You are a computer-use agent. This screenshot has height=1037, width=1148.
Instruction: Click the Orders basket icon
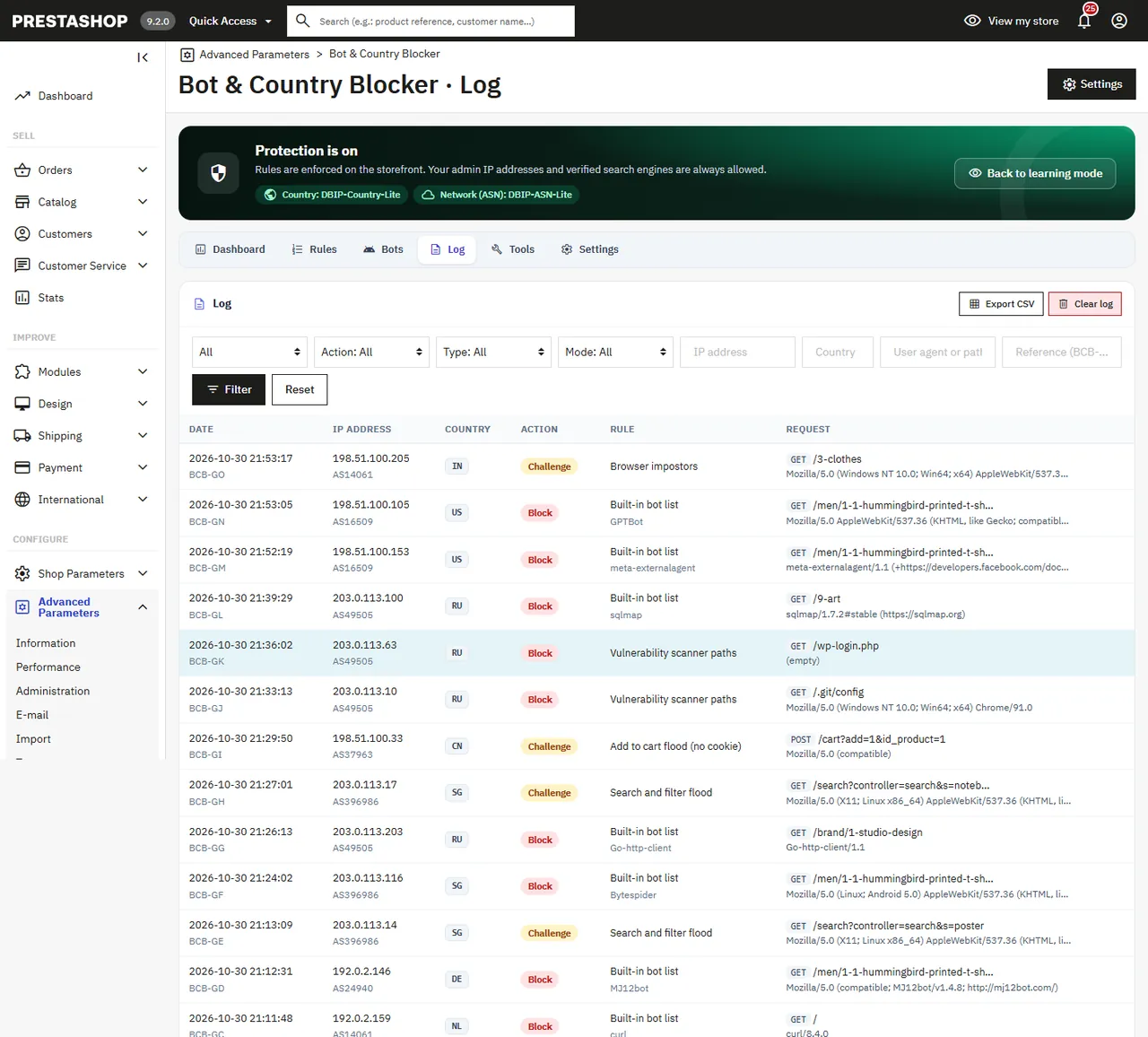22,170
